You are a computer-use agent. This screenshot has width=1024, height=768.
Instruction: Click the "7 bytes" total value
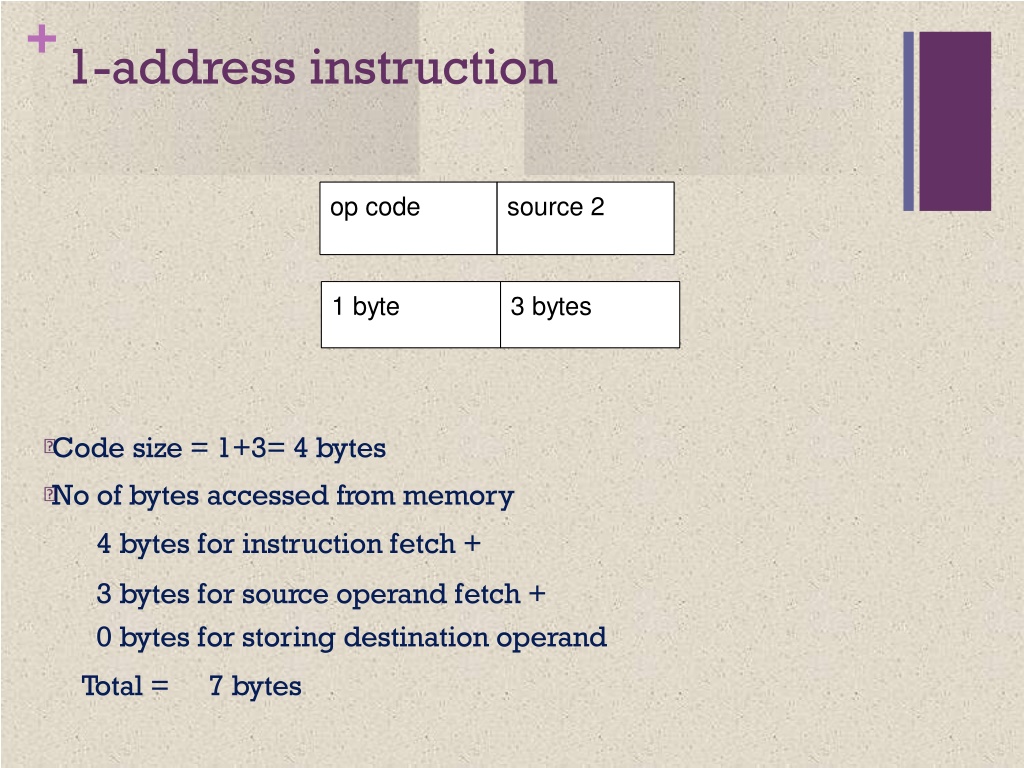tap(255, 687)
